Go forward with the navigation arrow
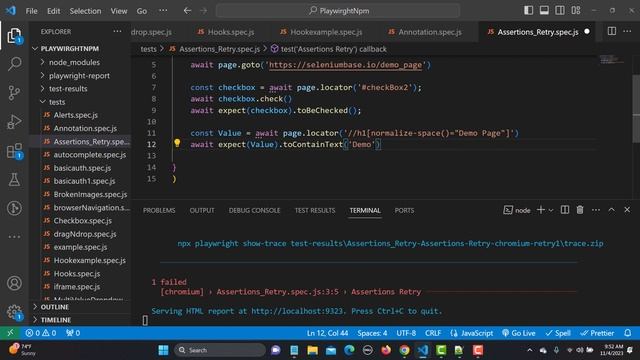The height and width of the screenshot is (360, 640). point(203,11)
